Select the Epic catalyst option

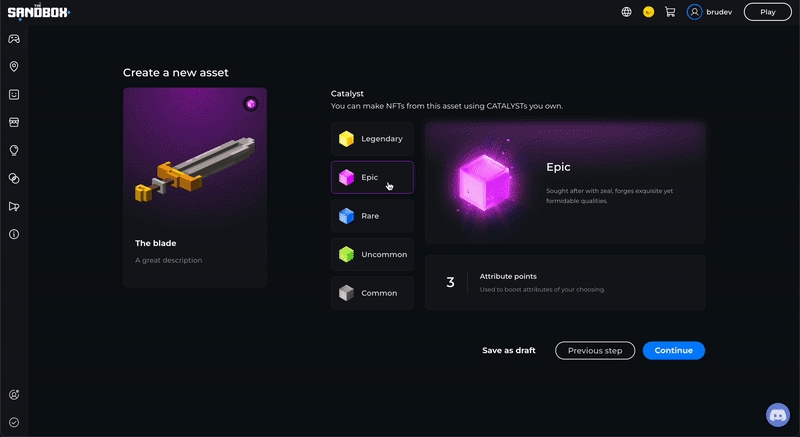(372, 177)
